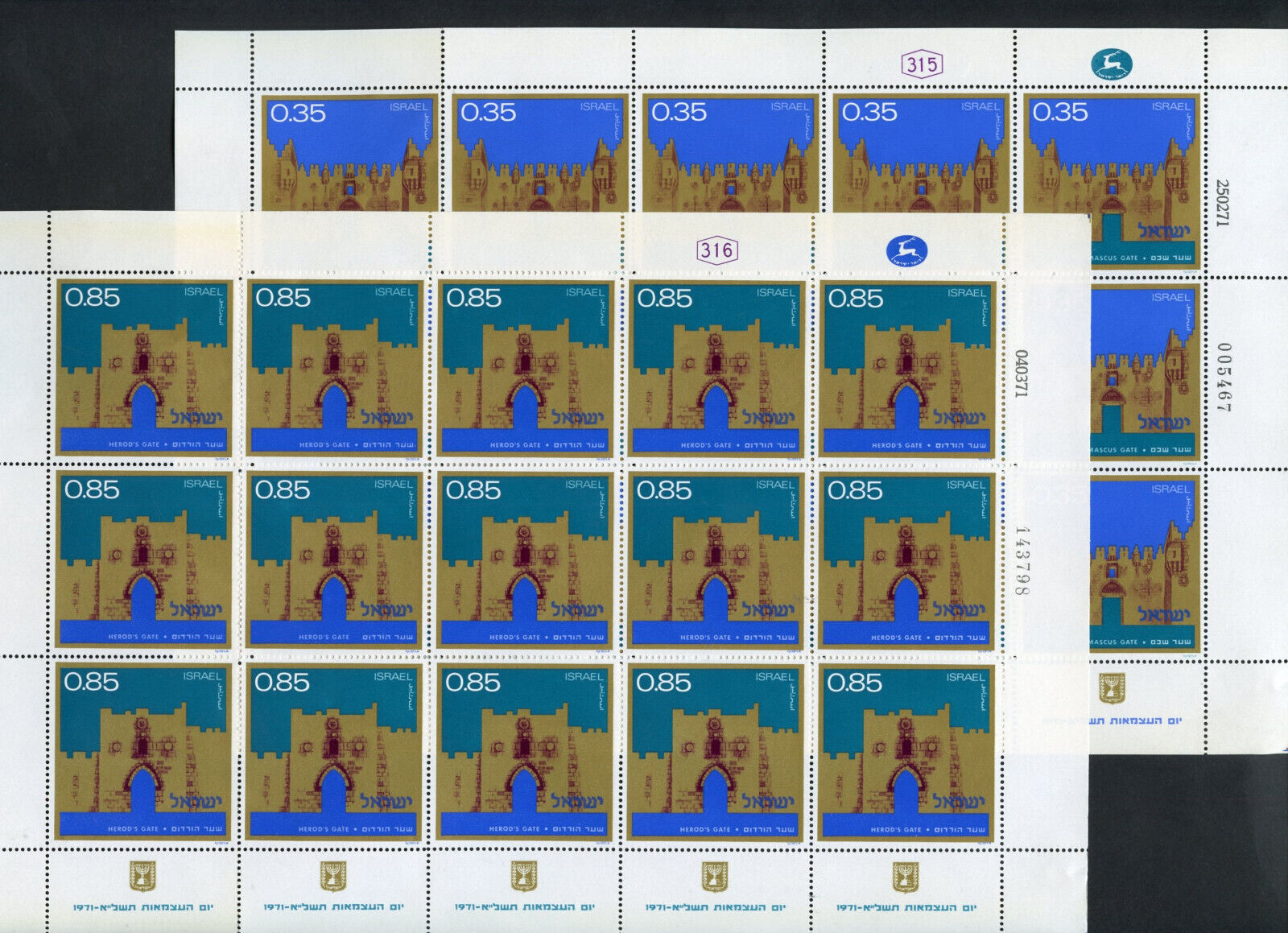The width and height of the screenshot is (1288, 933).
Task: Select the serial number 005467
Action: tap(1224, 378)
